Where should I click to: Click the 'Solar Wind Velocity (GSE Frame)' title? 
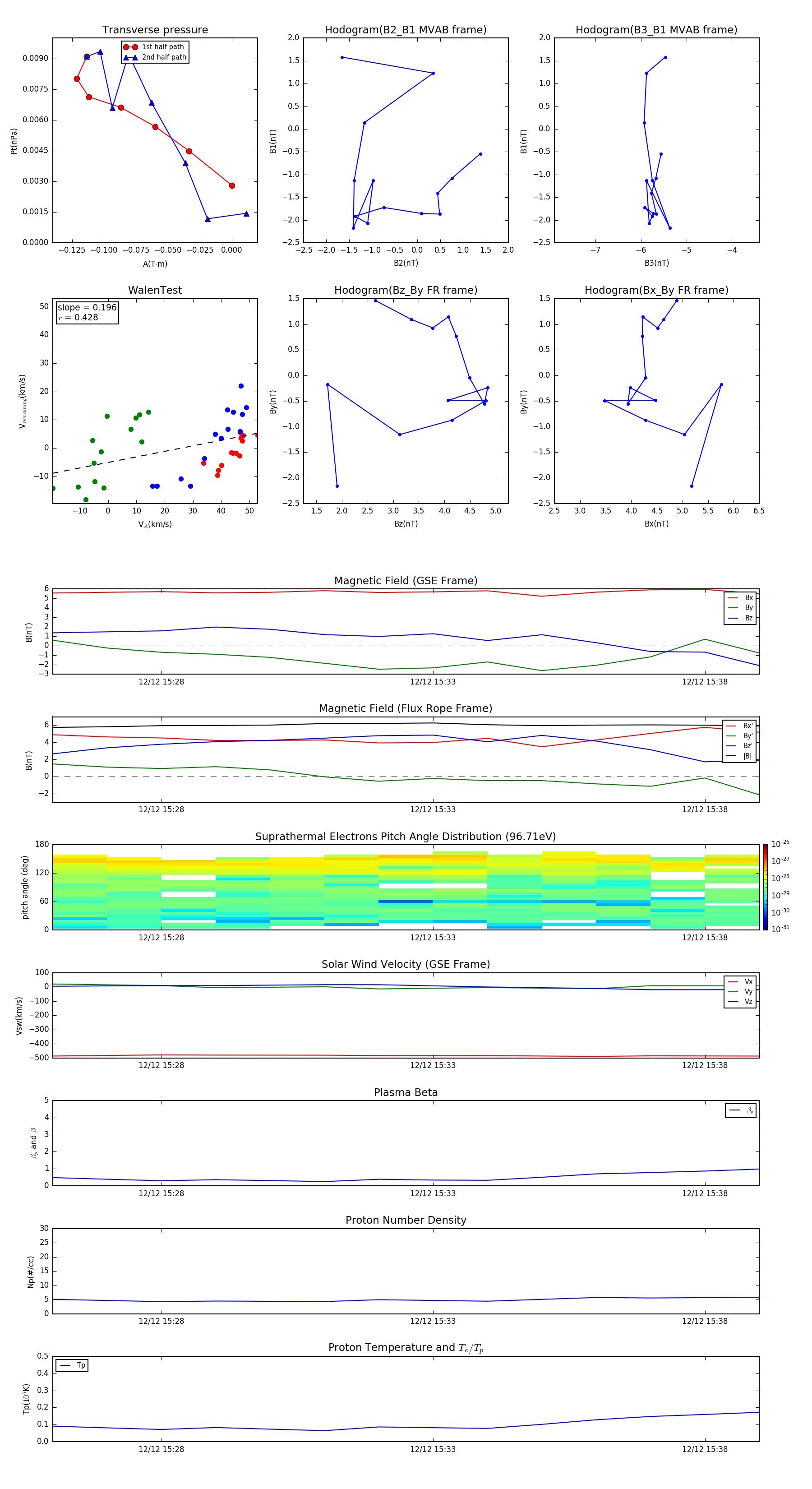pyautogui.click(x=406, y=965)
